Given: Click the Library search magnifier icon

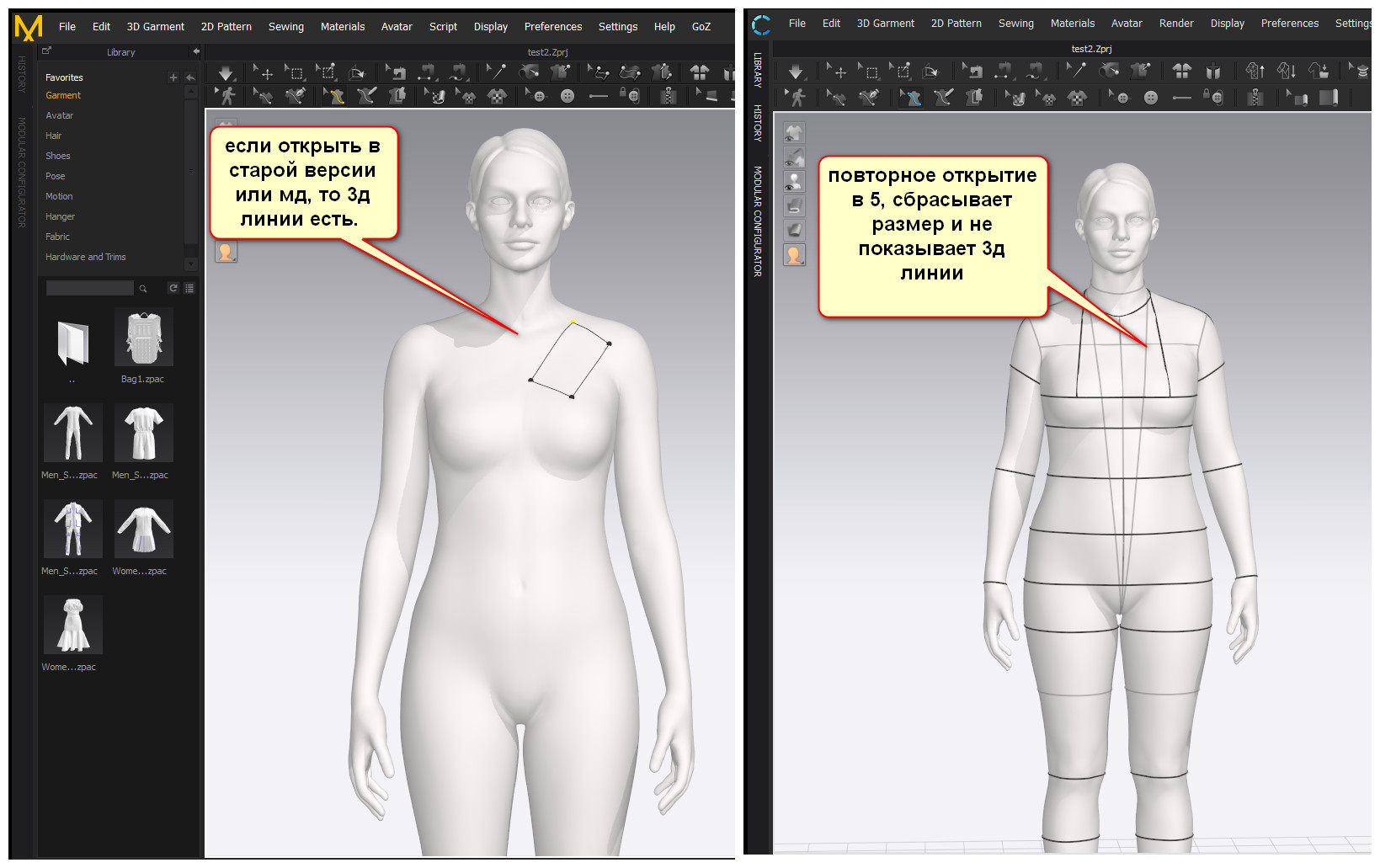Looking at the screenshot, I should coord(143,289).
